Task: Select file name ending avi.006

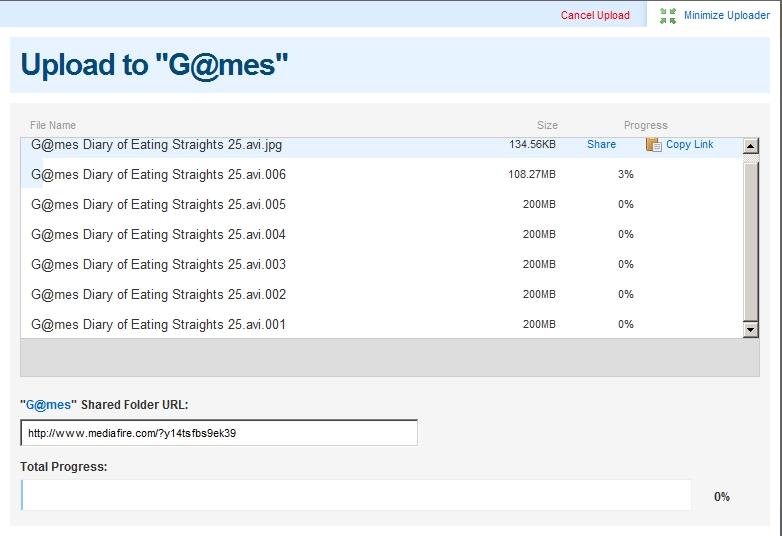Action: (x=159, y=175)
